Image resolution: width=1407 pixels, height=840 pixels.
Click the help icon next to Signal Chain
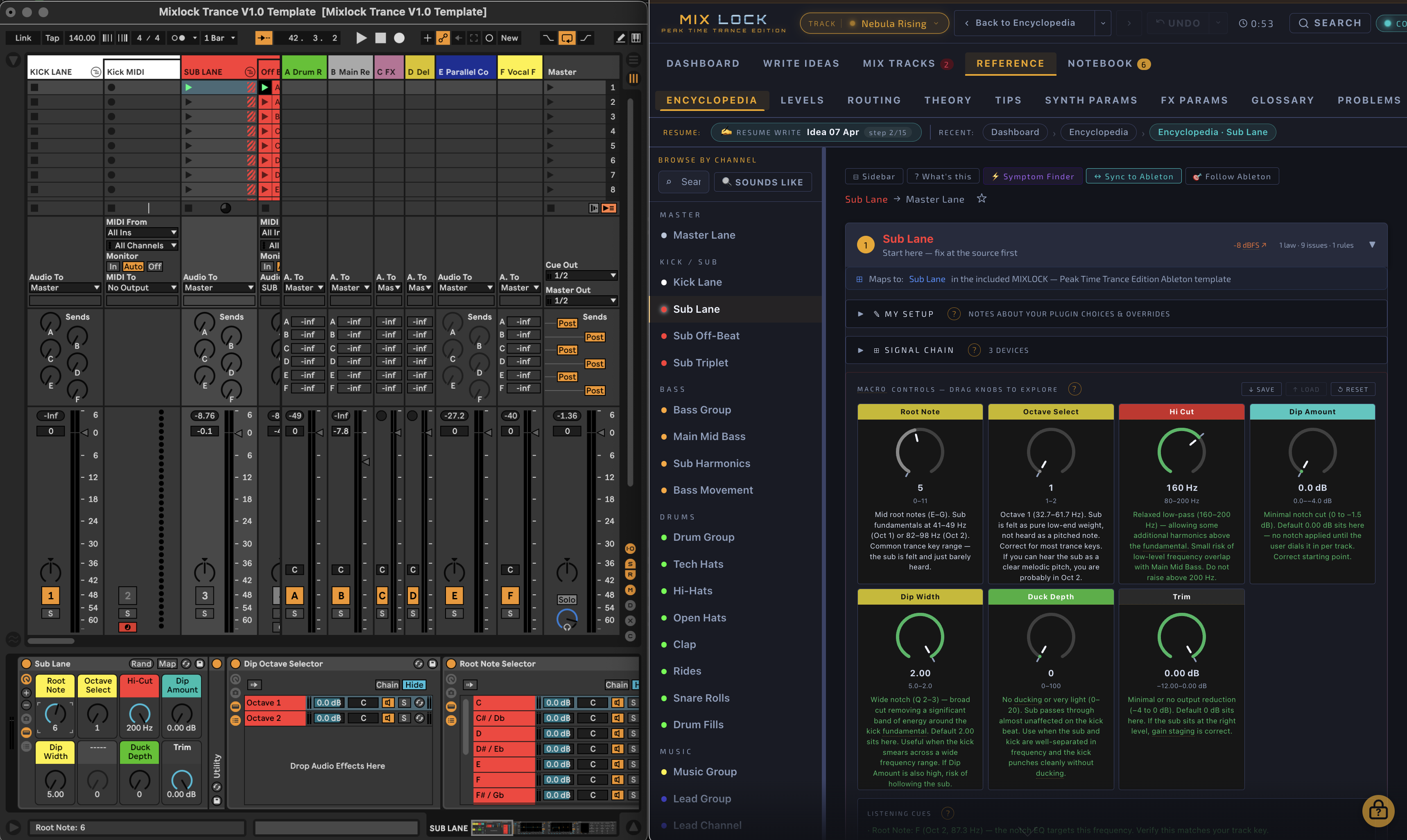click(x=974, y=350)
